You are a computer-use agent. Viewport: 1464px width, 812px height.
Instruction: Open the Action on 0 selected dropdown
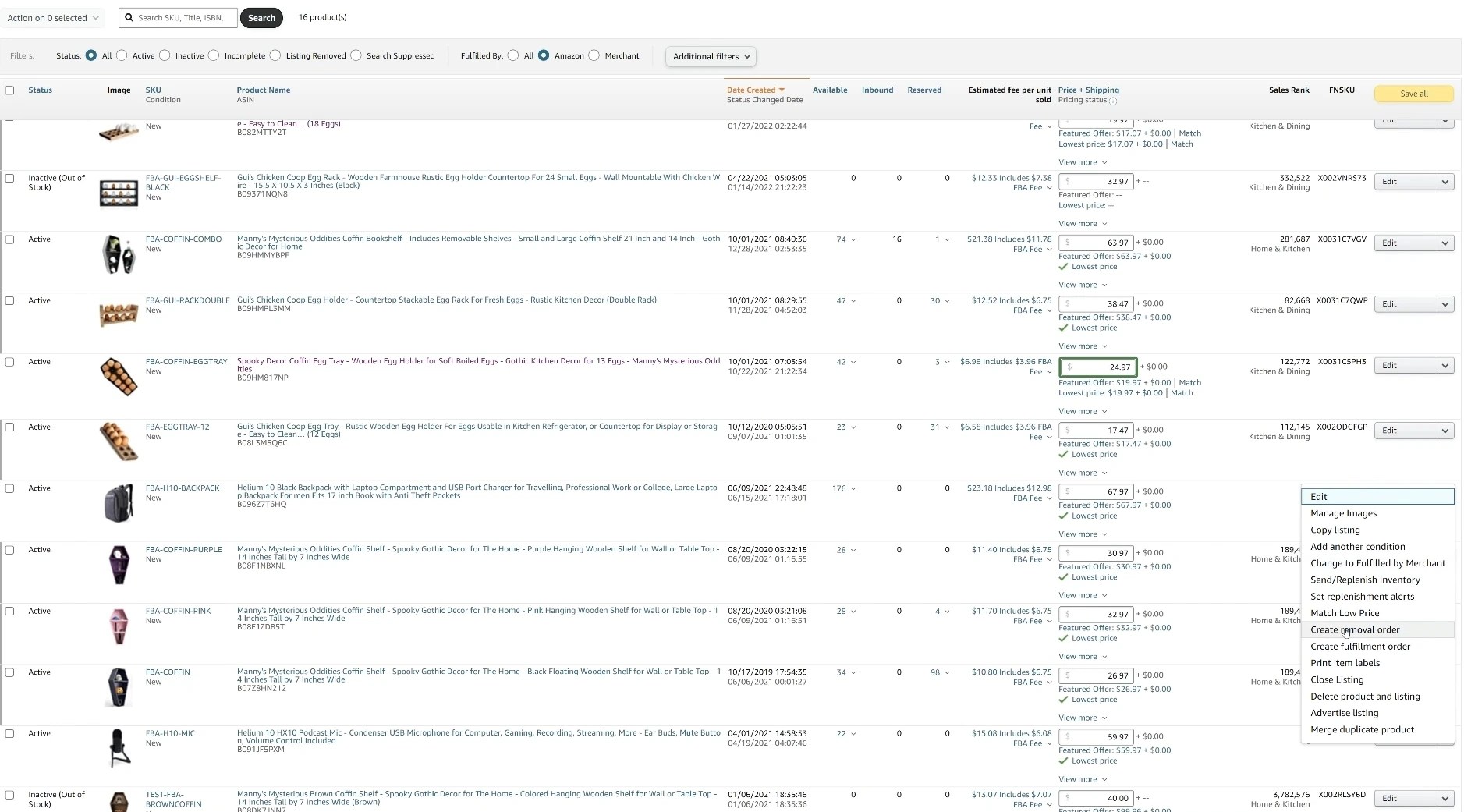coord(53,18)
